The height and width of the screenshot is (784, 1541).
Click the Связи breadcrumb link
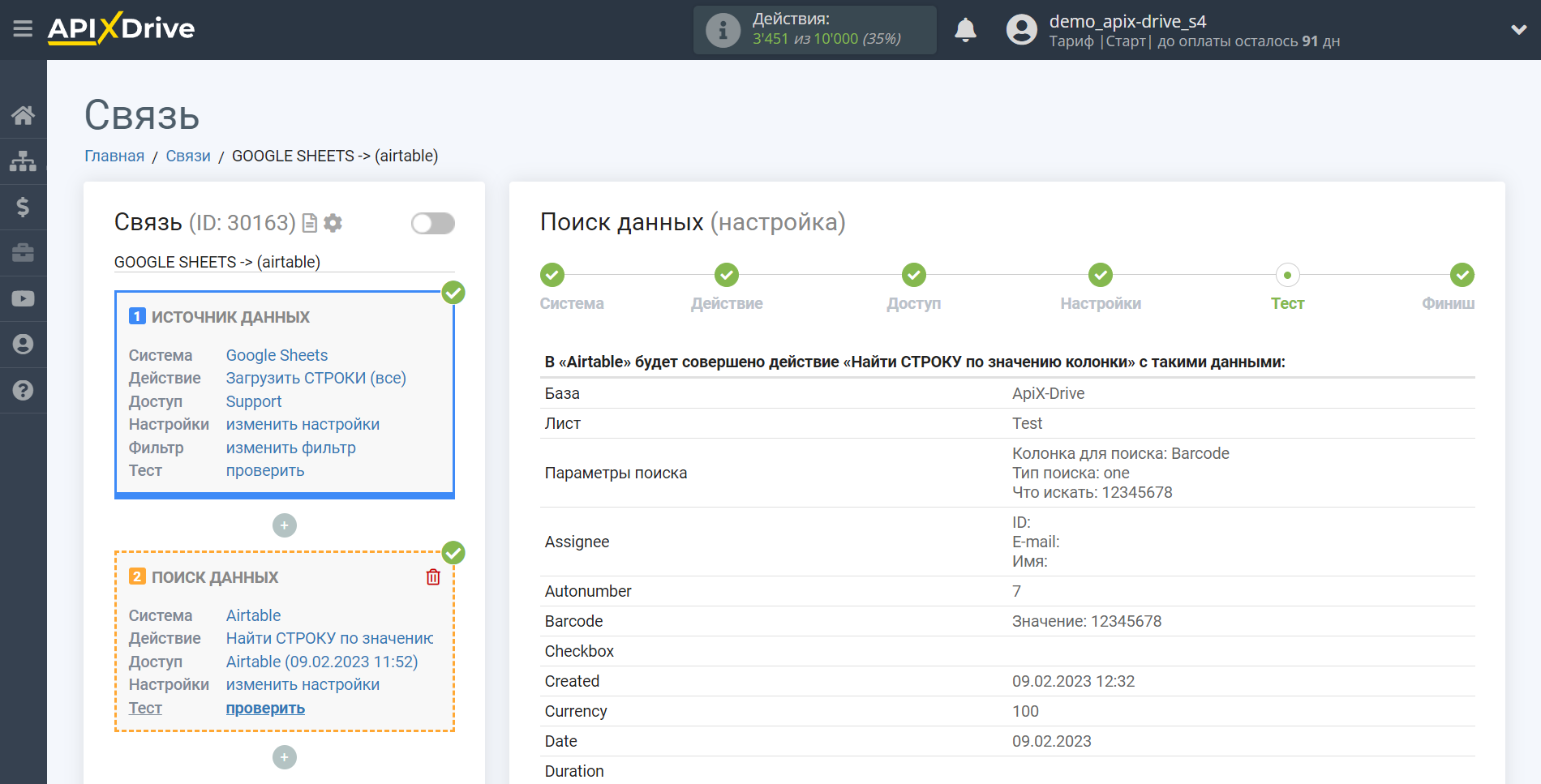188,156
